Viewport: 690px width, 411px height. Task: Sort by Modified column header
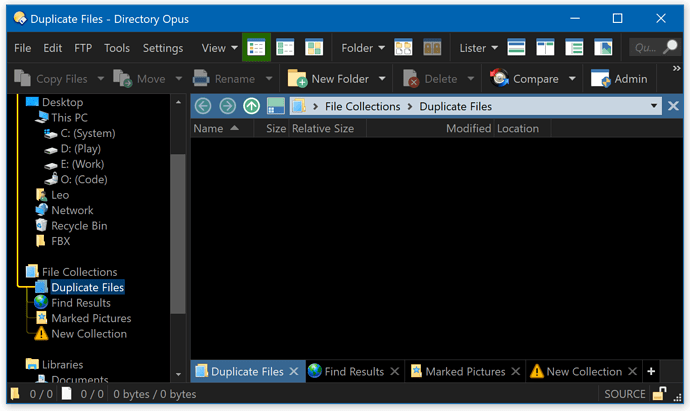point(430,128)
